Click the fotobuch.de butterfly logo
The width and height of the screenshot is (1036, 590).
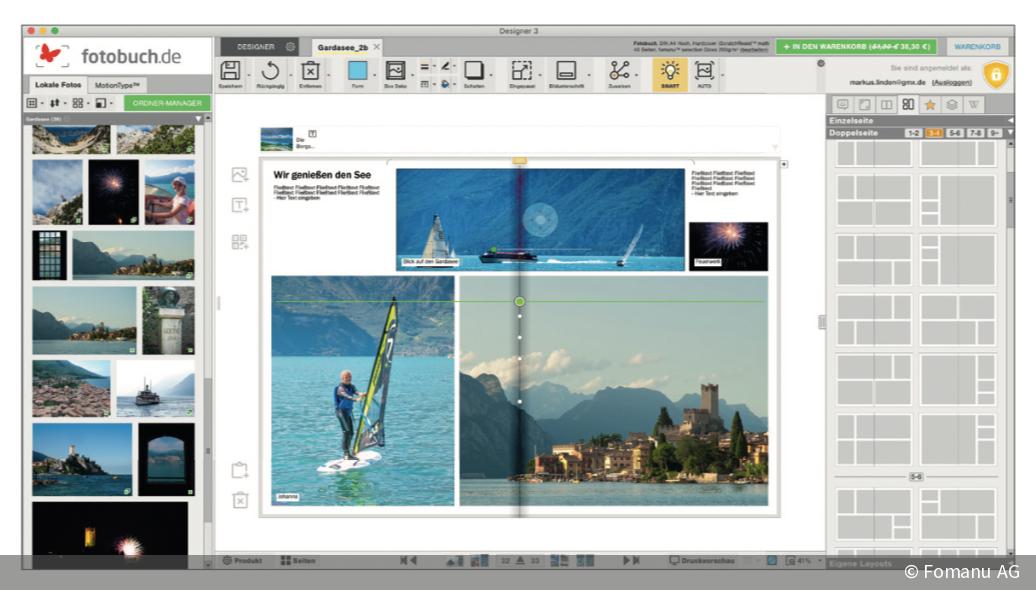click(52, 55)
